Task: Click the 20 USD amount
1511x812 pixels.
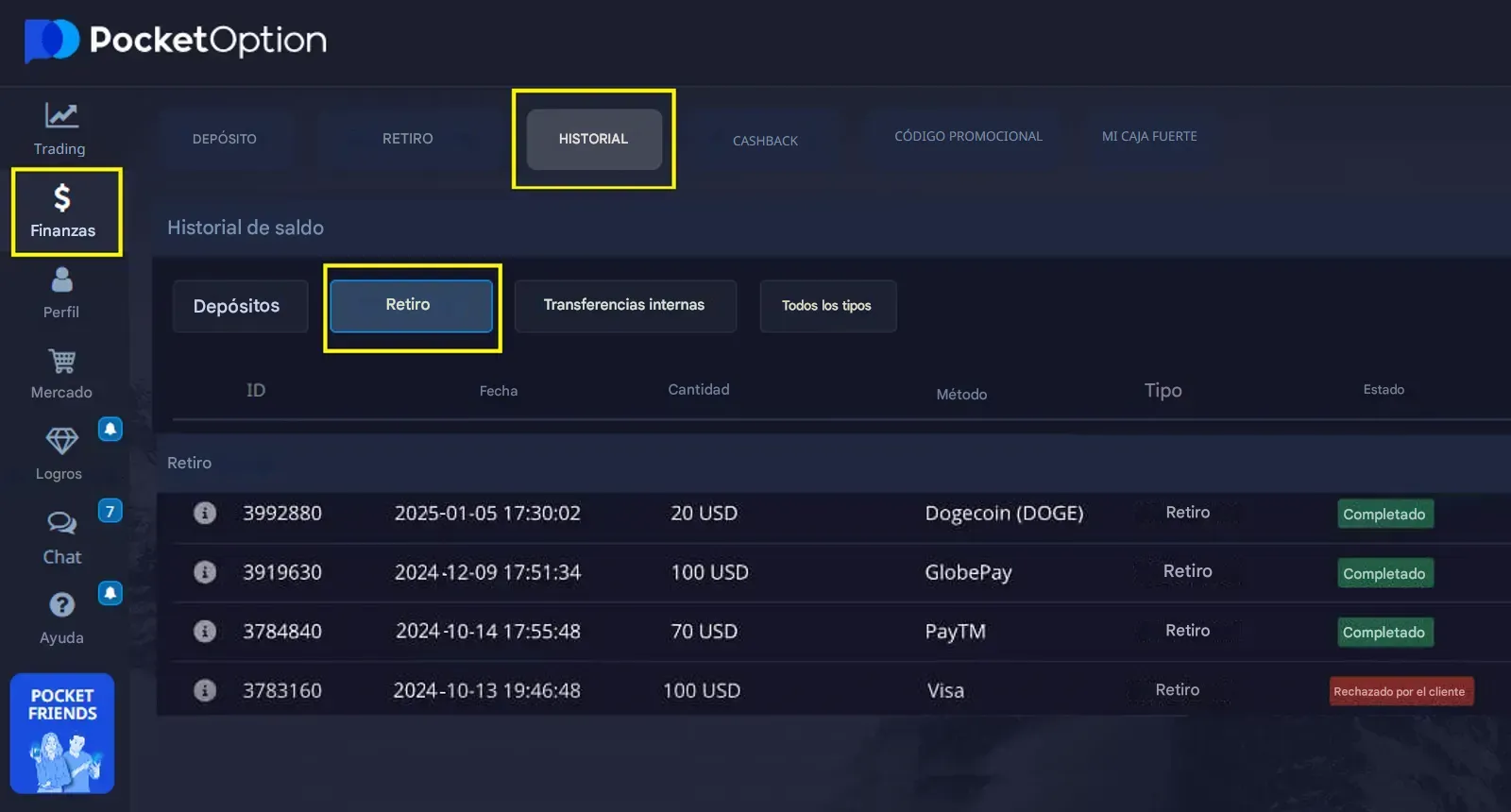Action: tap(704, 513)
